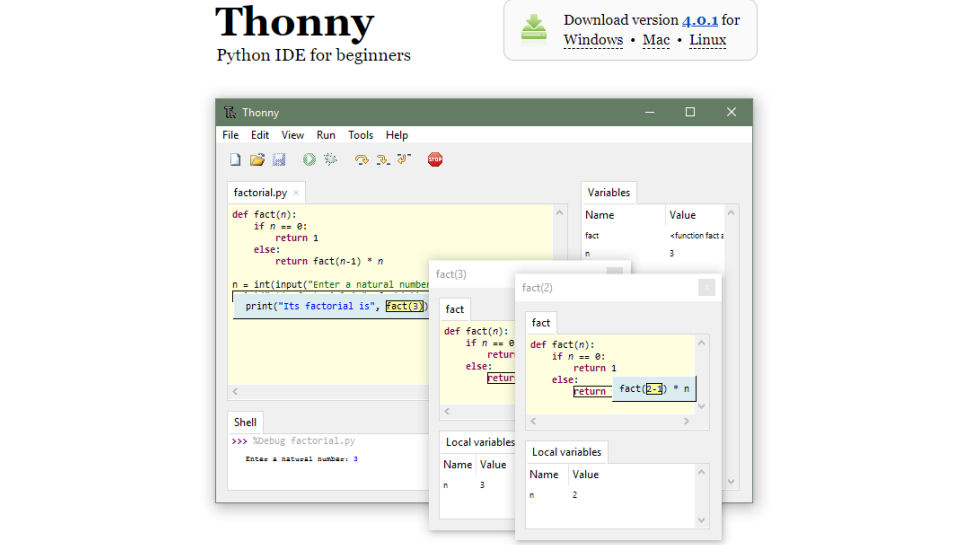Open the View menu

tap(293, 135)
